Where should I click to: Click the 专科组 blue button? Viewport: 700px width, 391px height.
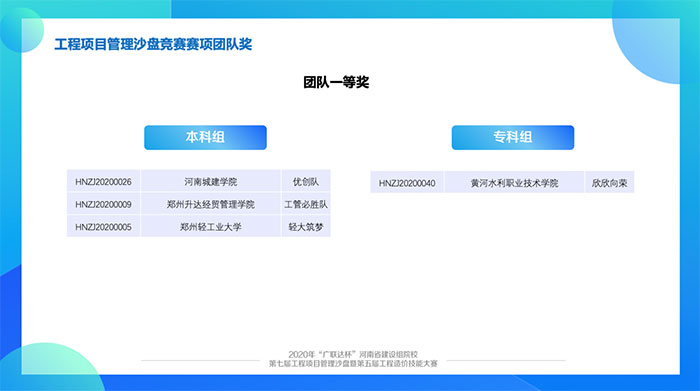point(512,137)
